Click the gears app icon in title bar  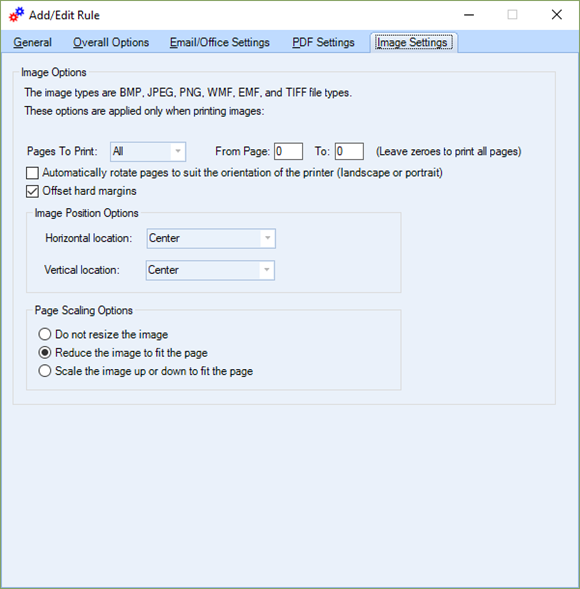click(x=17, y=15)
